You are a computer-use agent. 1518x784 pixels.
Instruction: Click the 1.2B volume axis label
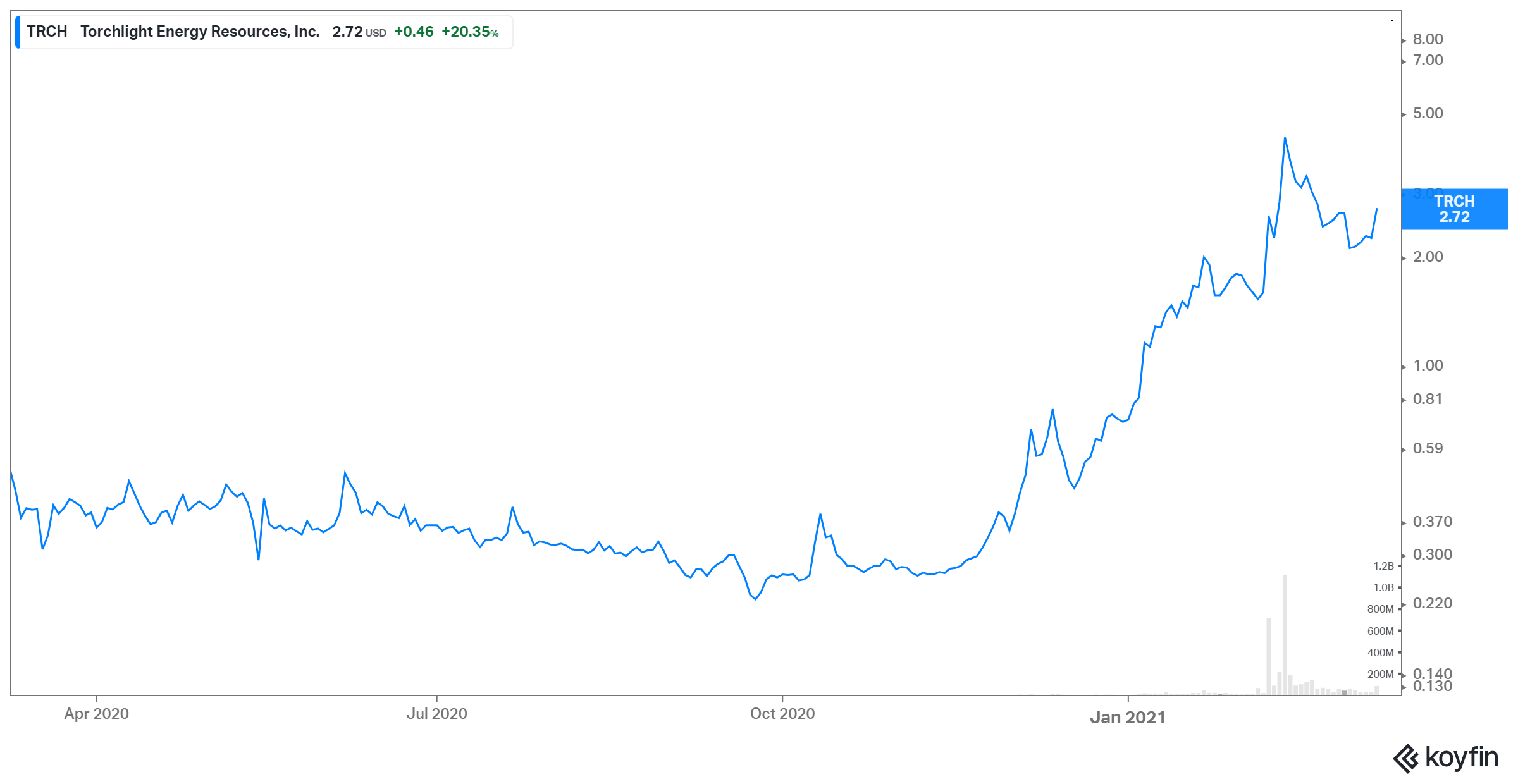1383,566
